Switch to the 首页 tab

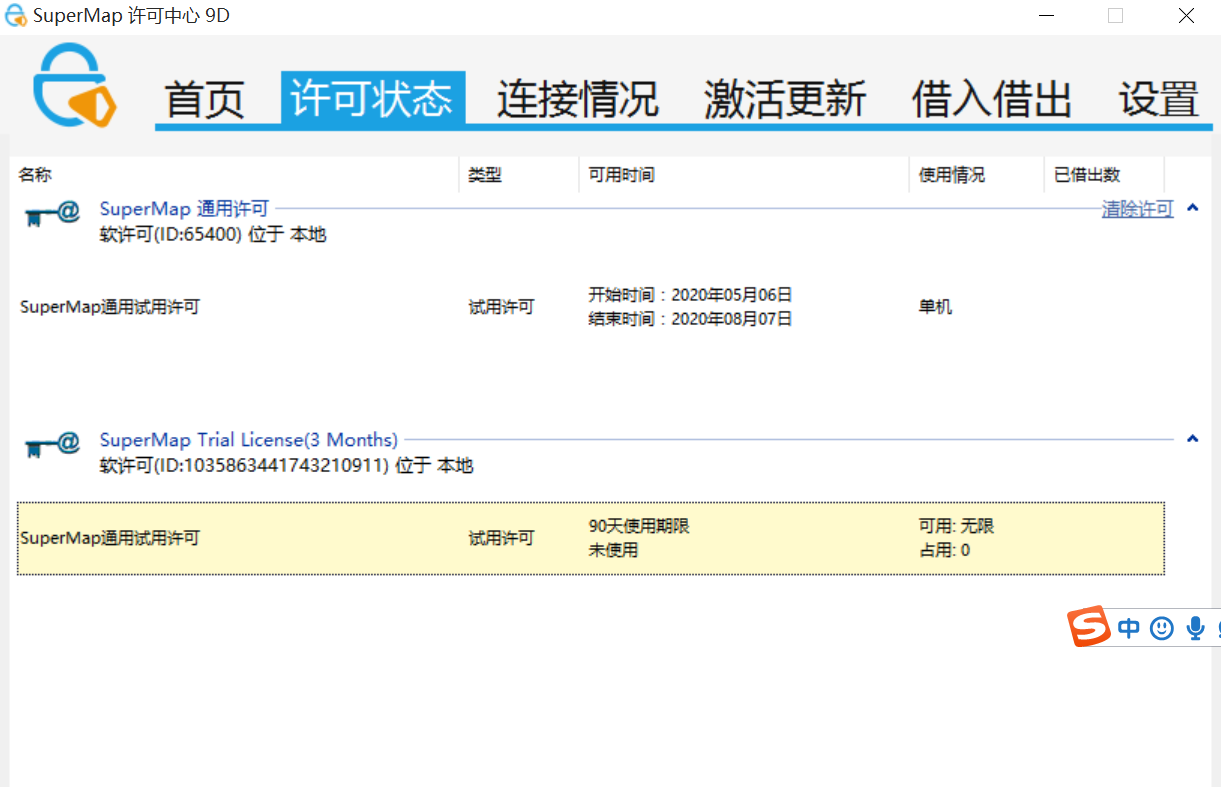coord(205,99)
